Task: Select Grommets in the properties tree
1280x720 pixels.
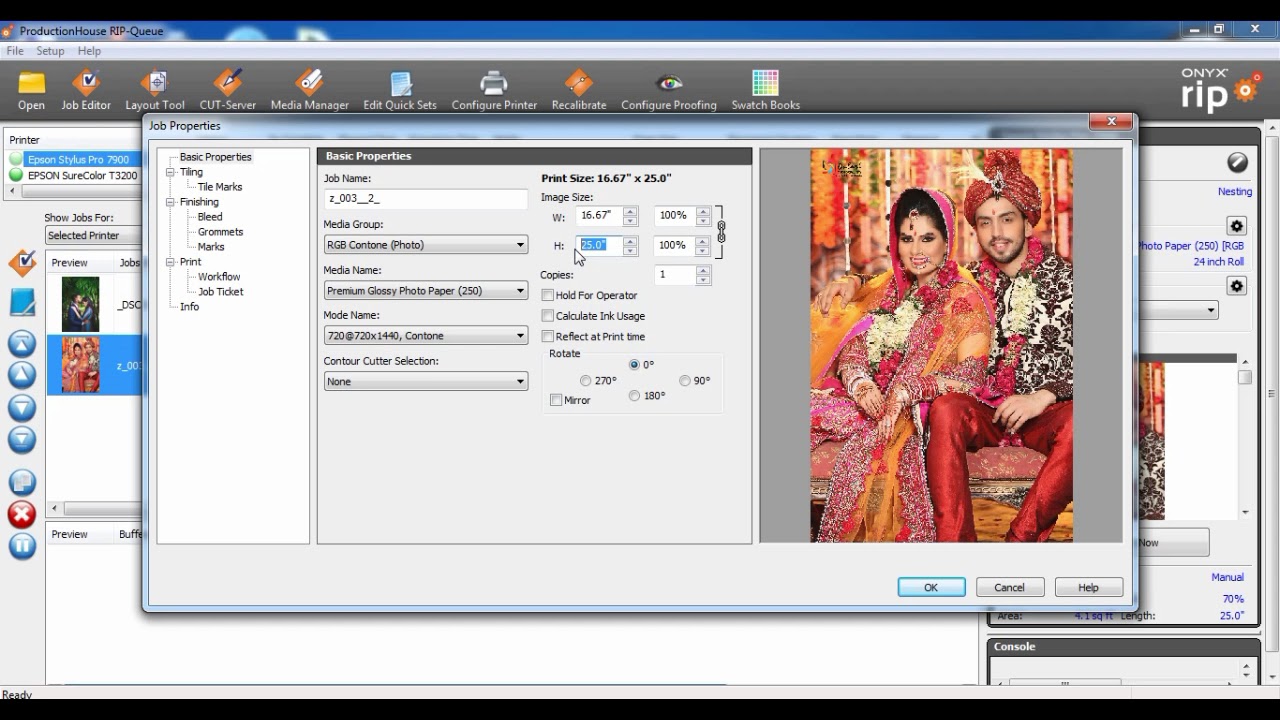Action: (x=220, y=232)
